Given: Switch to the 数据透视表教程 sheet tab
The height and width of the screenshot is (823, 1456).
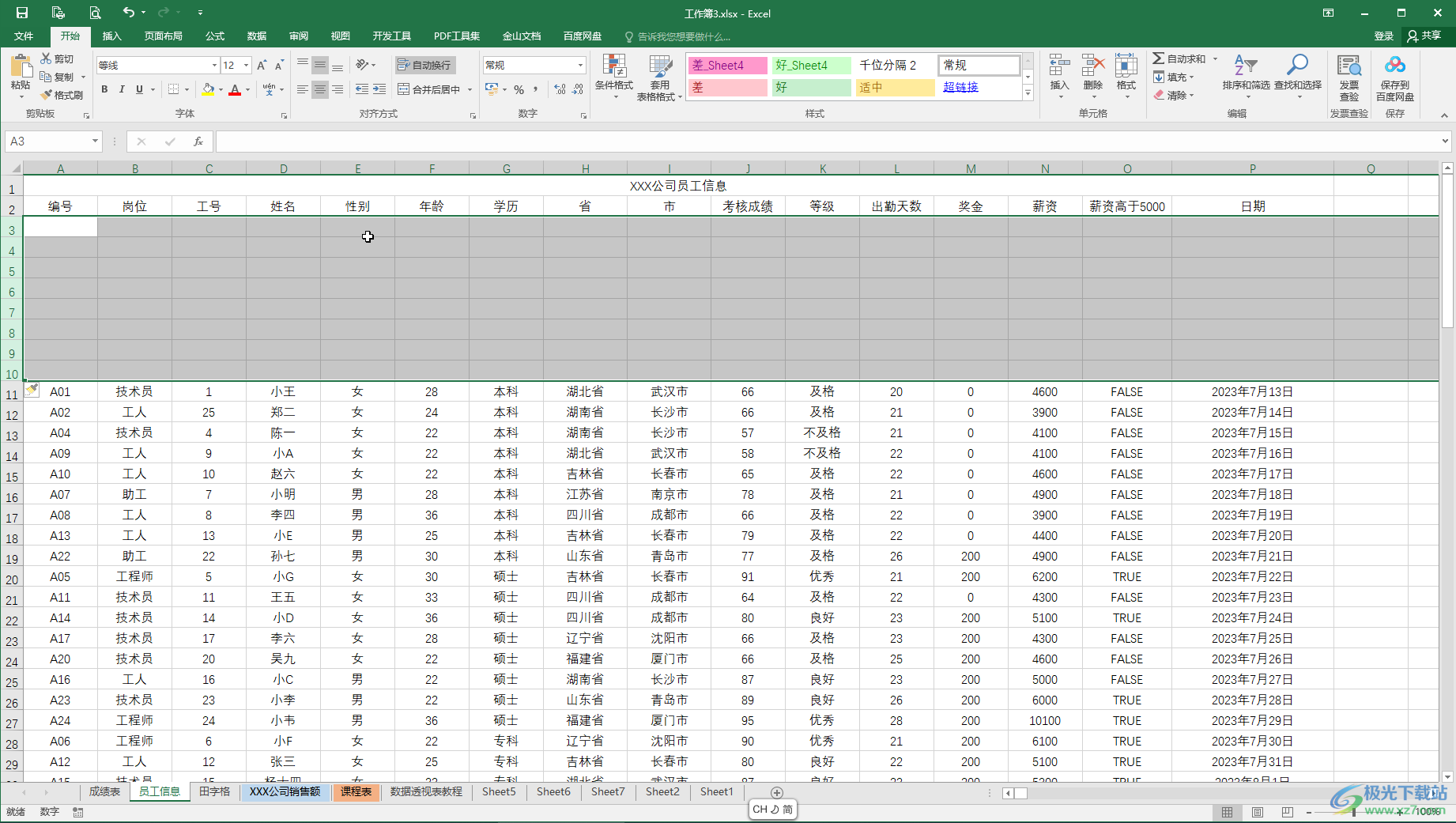Looking at the screenshot, I should (x=426, y=791).
